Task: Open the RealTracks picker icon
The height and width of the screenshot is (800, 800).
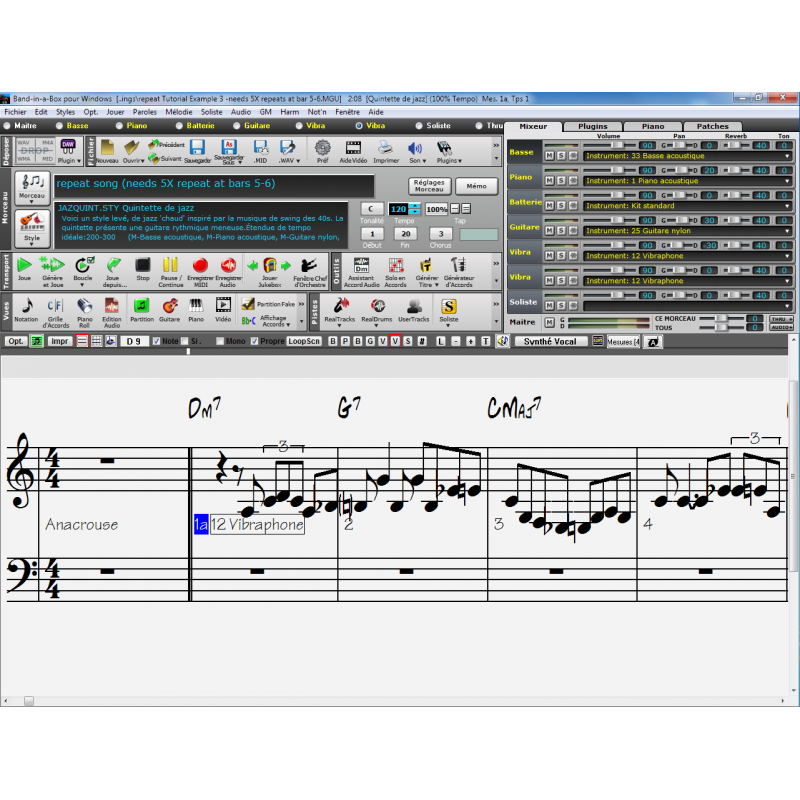Action: [x=340, y=306]
